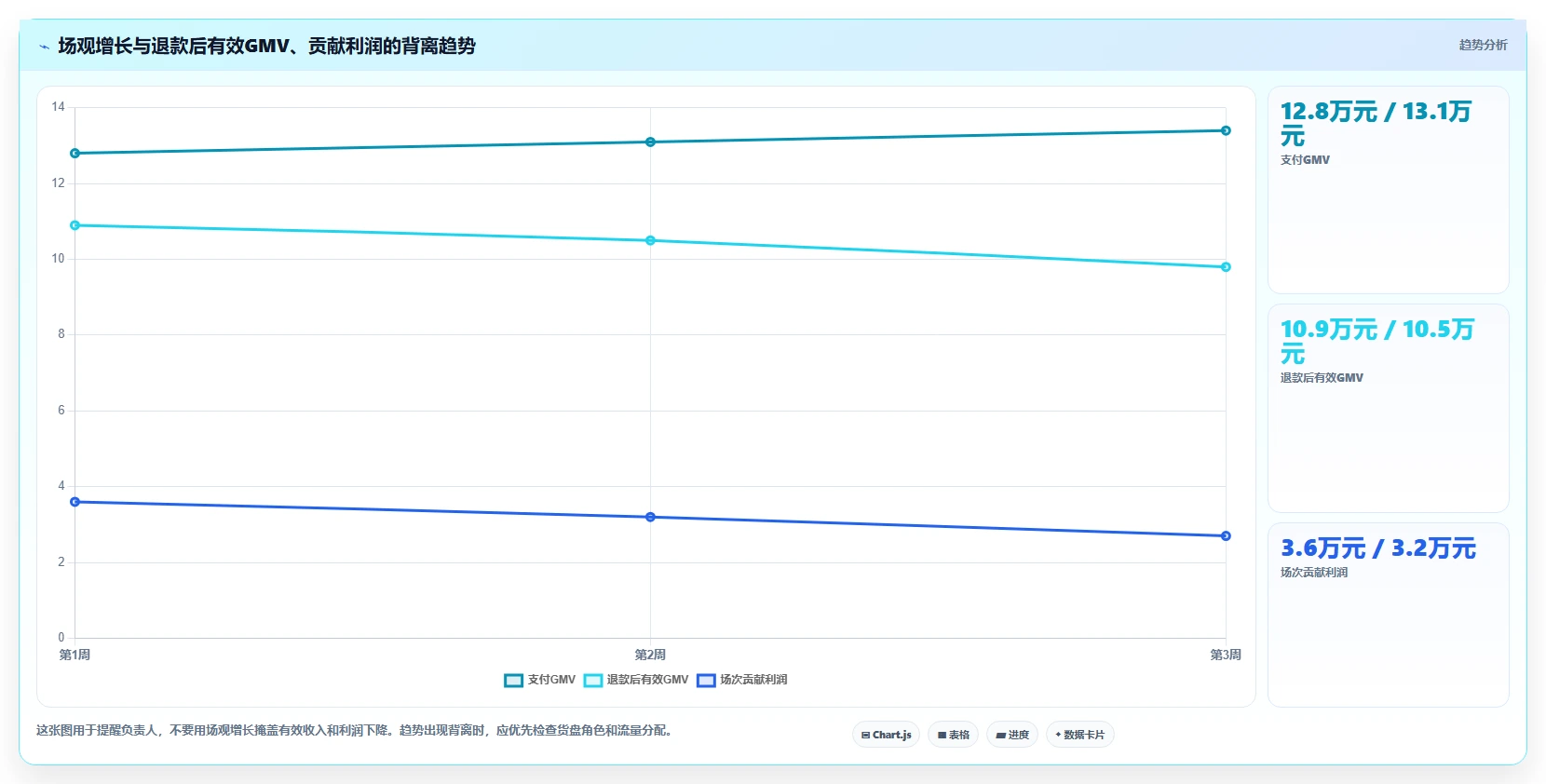Click the caption starting with 这张图用于提醒负责人
Image resolution: width=1546 pixels, height=784 pixels.
coord(355,731)
